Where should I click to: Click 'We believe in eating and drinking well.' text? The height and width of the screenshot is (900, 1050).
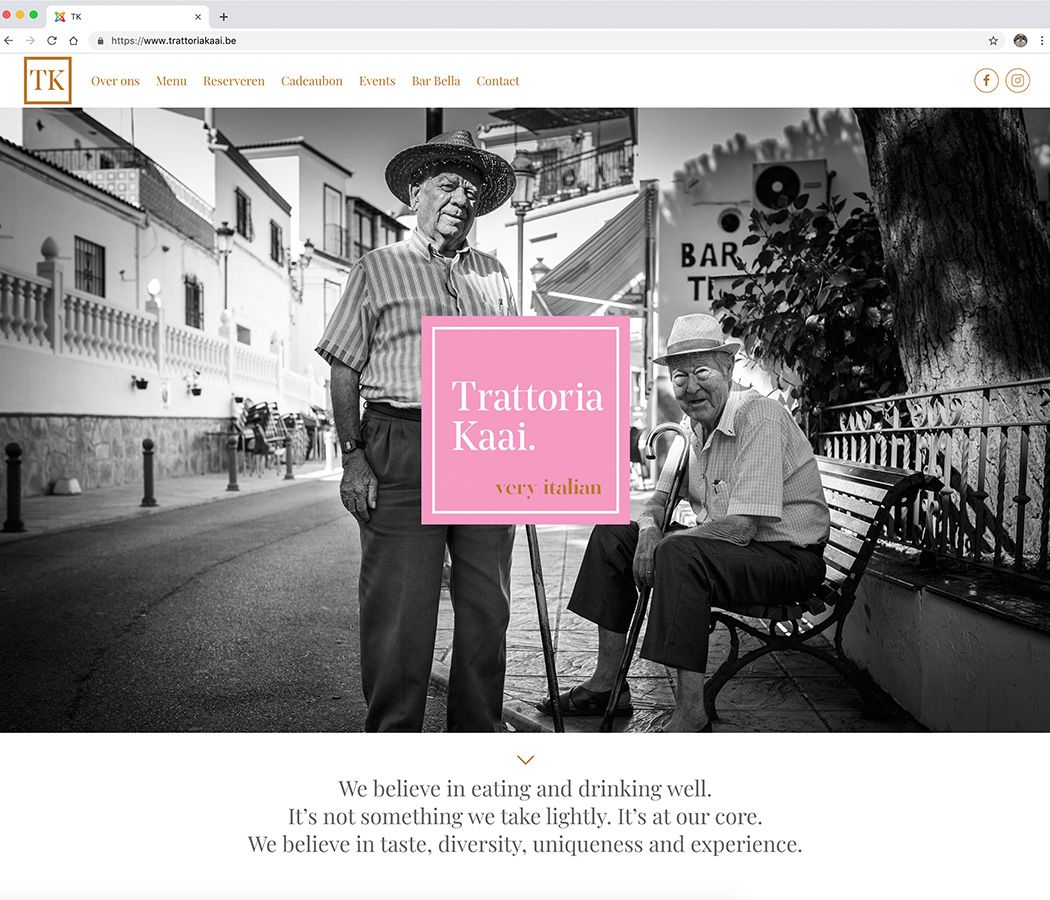click(x=525, y=788)
